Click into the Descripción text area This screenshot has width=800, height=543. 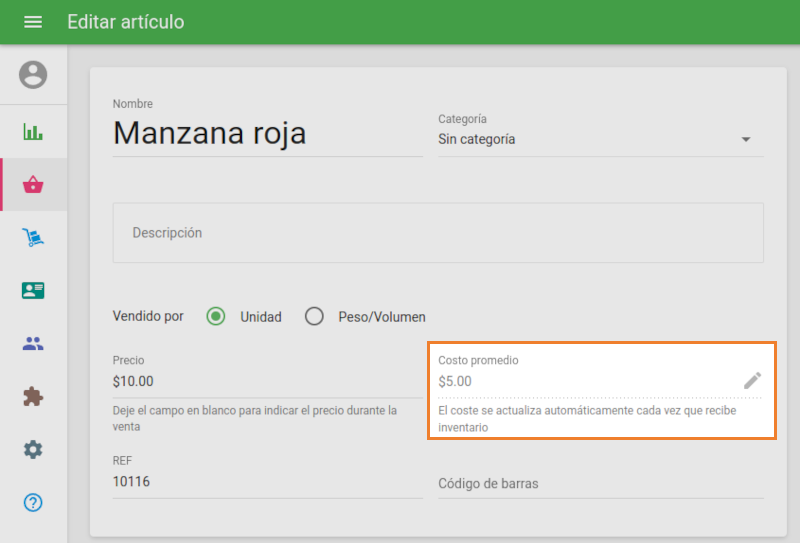click(438, 233)
